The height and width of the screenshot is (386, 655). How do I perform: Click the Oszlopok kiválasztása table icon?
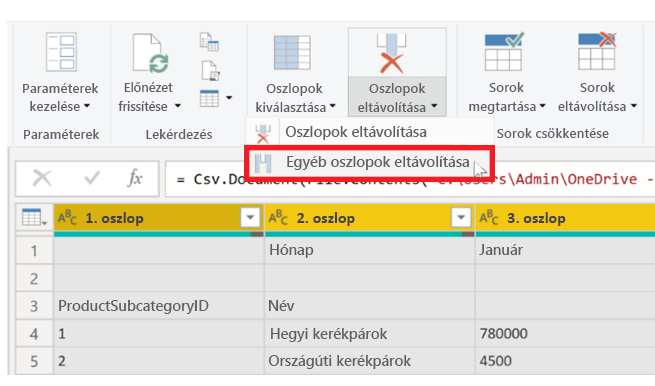click(x=292, y=53)
